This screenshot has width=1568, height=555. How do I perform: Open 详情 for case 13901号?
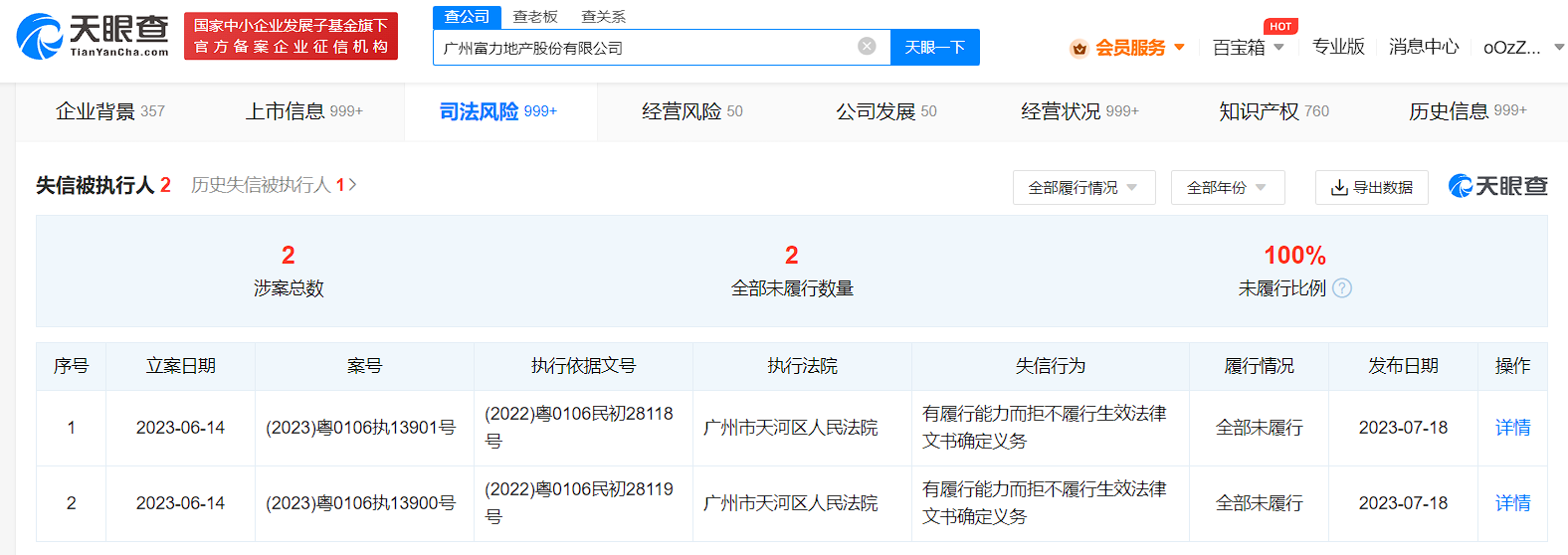click(1512, 428)
